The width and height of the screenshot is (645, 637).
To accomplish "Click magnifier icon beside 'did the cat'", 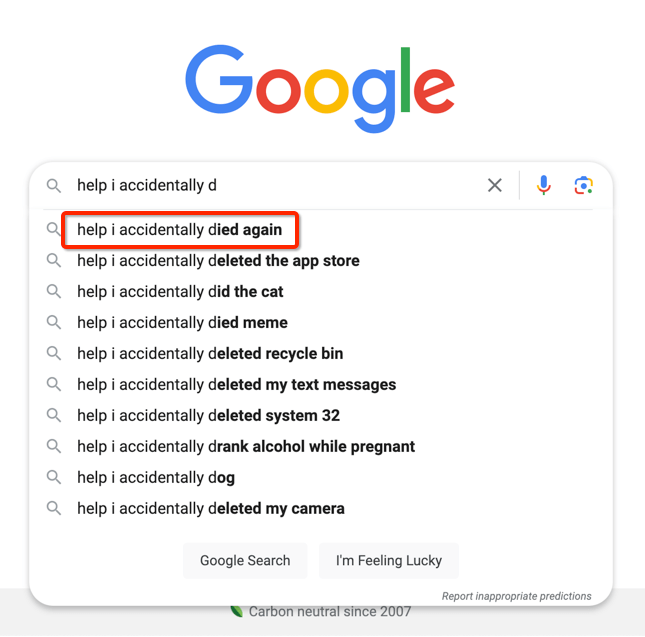I will [x=53, y=292].
